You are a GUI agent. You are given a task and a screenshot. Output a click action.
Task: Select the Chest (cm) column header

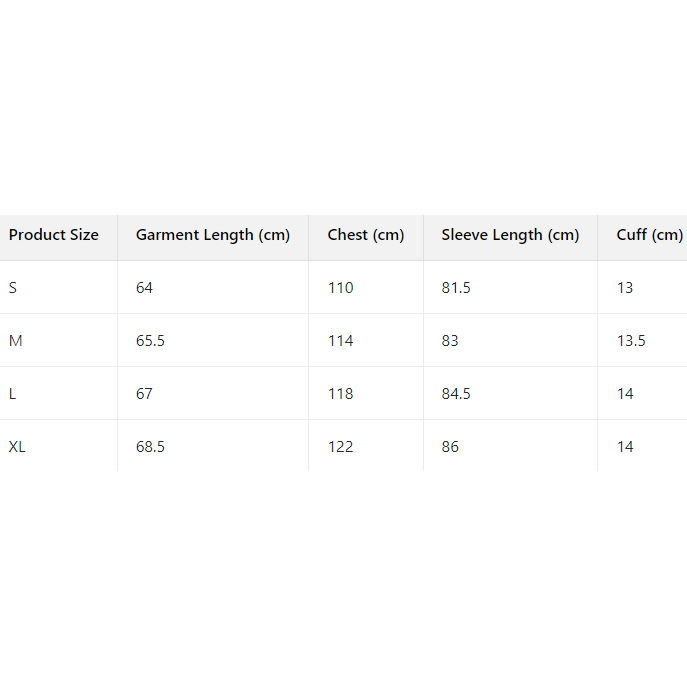tap(366, 235)
